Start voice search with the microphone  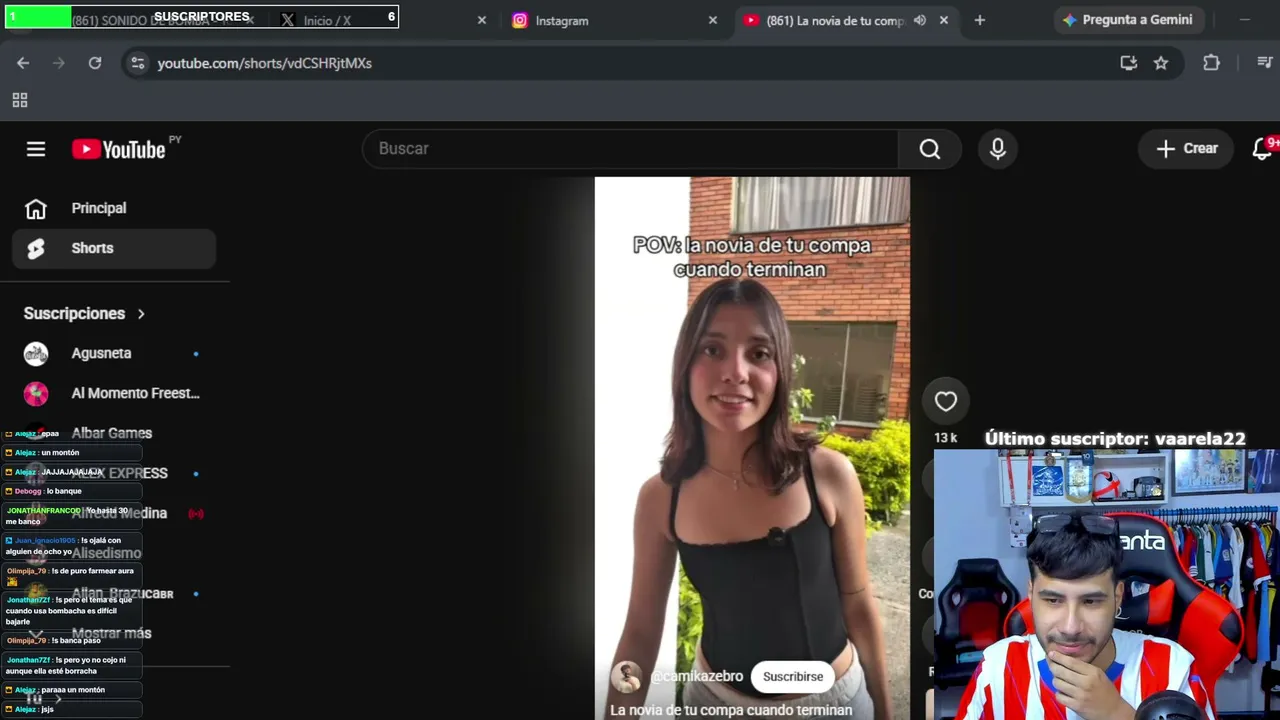pyautogui.click(x=998, y=149)
